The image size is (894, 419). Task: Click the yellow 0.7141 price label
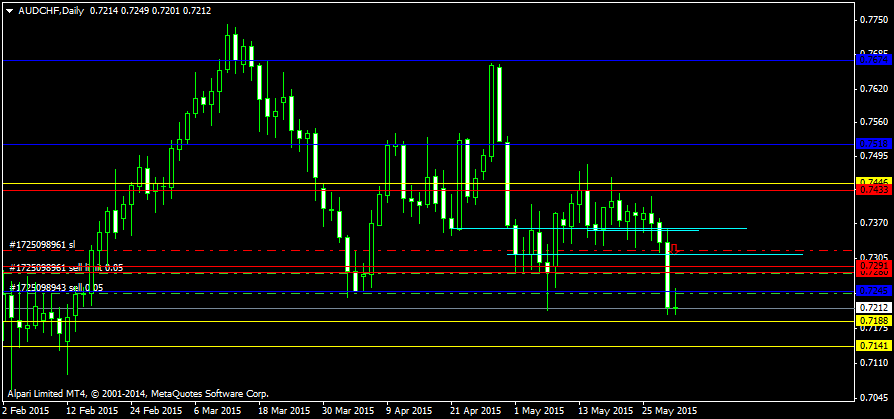click(x=874, y=345)
